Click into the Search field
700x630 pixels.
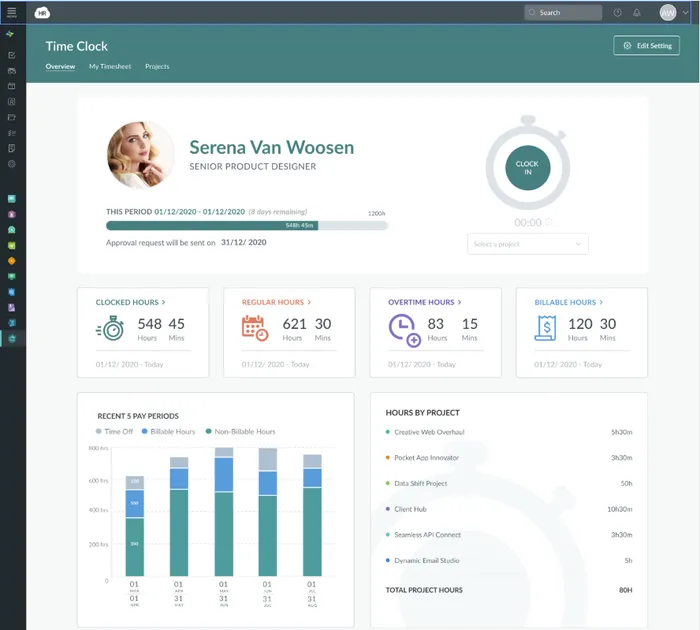point(563,13)
